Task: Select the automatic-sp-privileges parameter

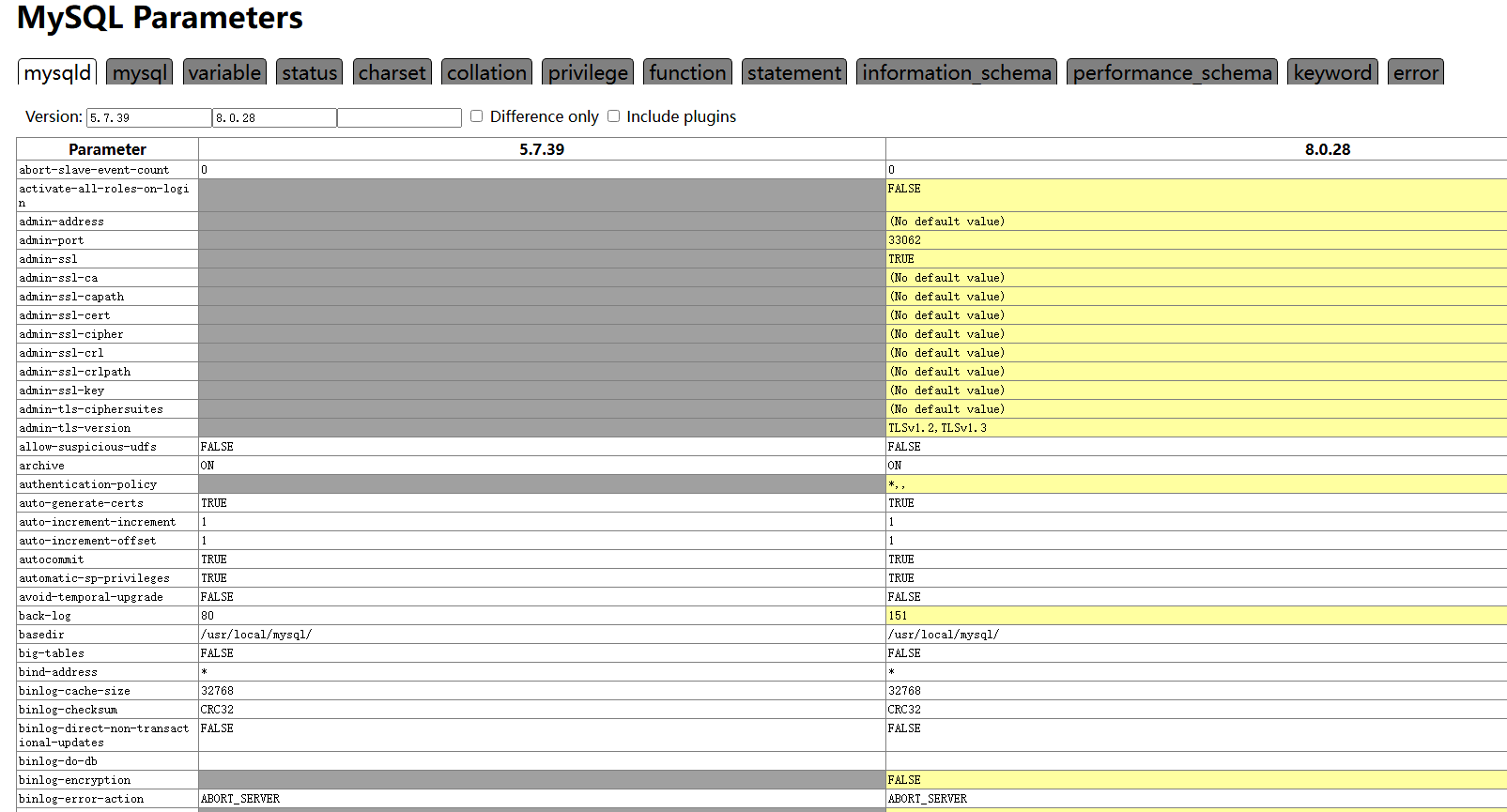Action: tap(94, 578)
